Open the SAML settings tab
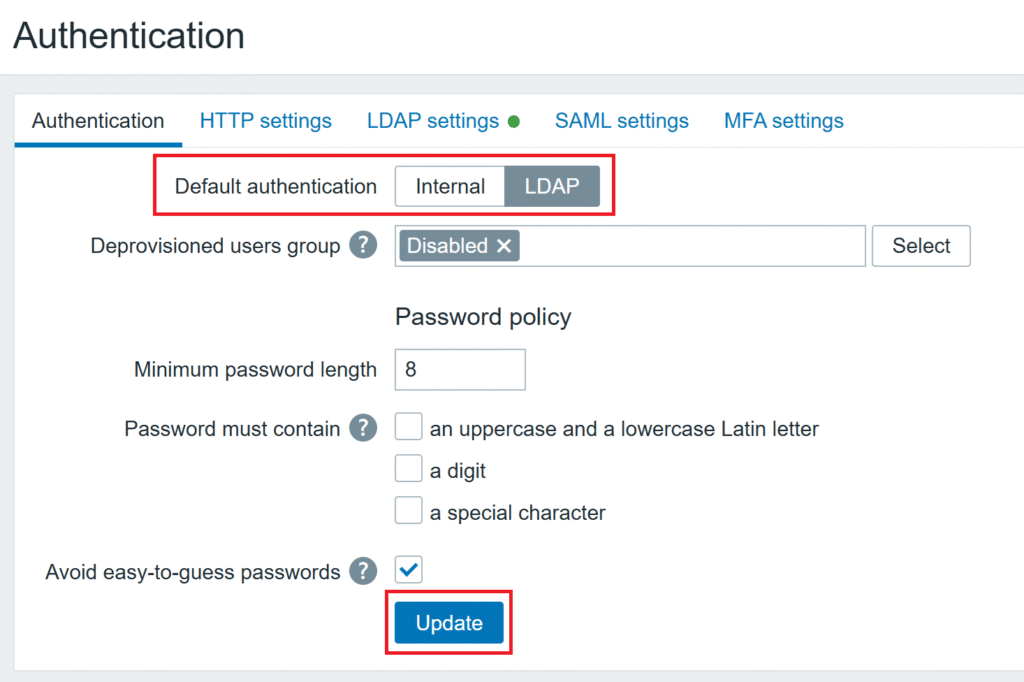 pyautogui.click(x=621, y=120)
